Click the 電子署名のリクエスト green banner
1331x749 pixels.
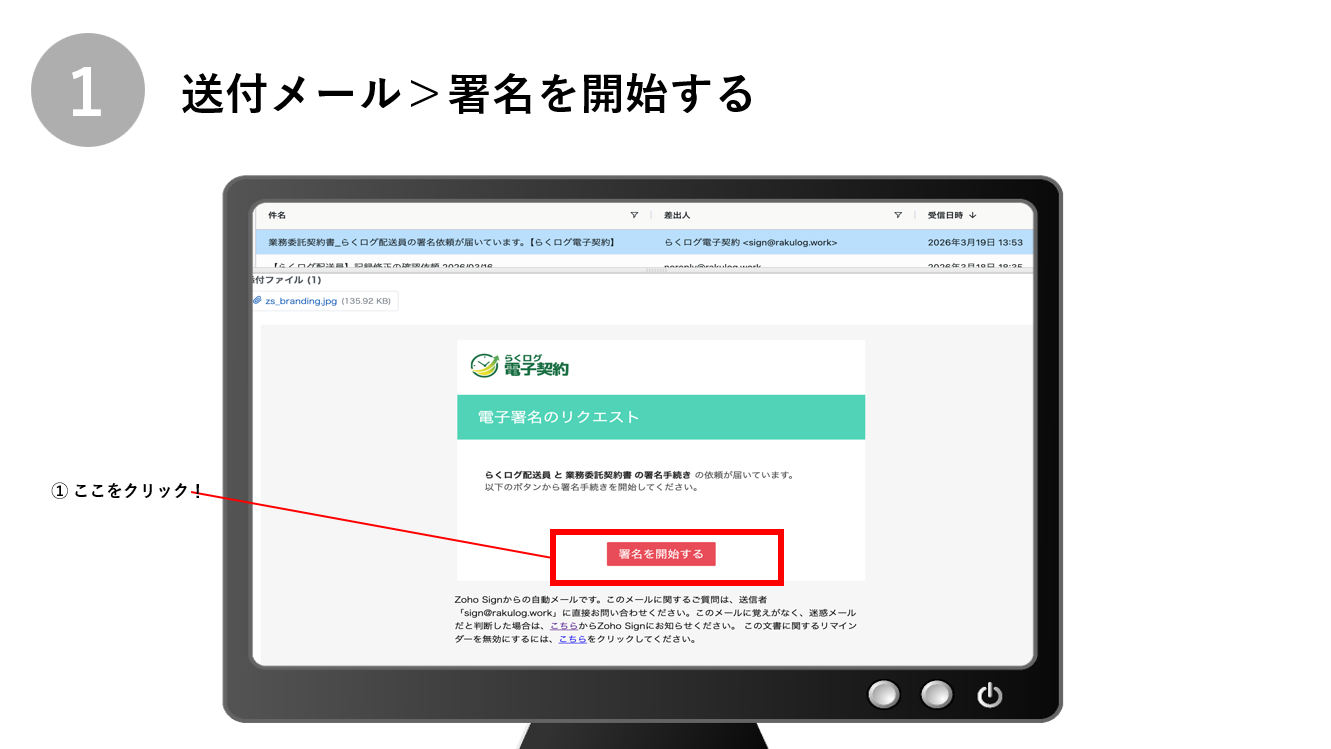[660, 417]
